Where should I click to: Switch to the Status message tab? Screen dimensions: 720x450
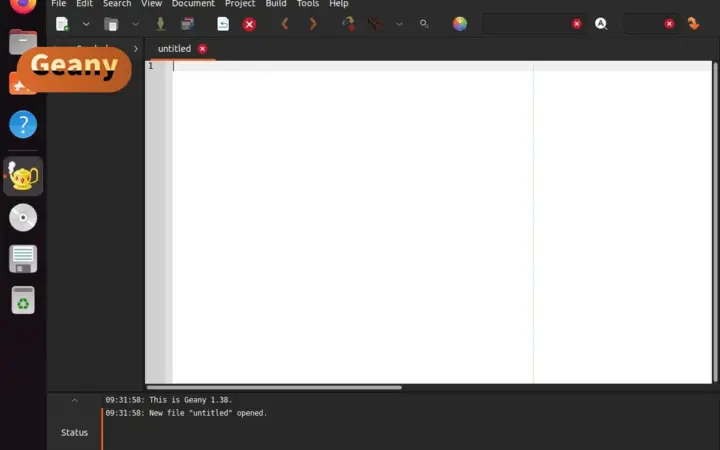[74, 433]
